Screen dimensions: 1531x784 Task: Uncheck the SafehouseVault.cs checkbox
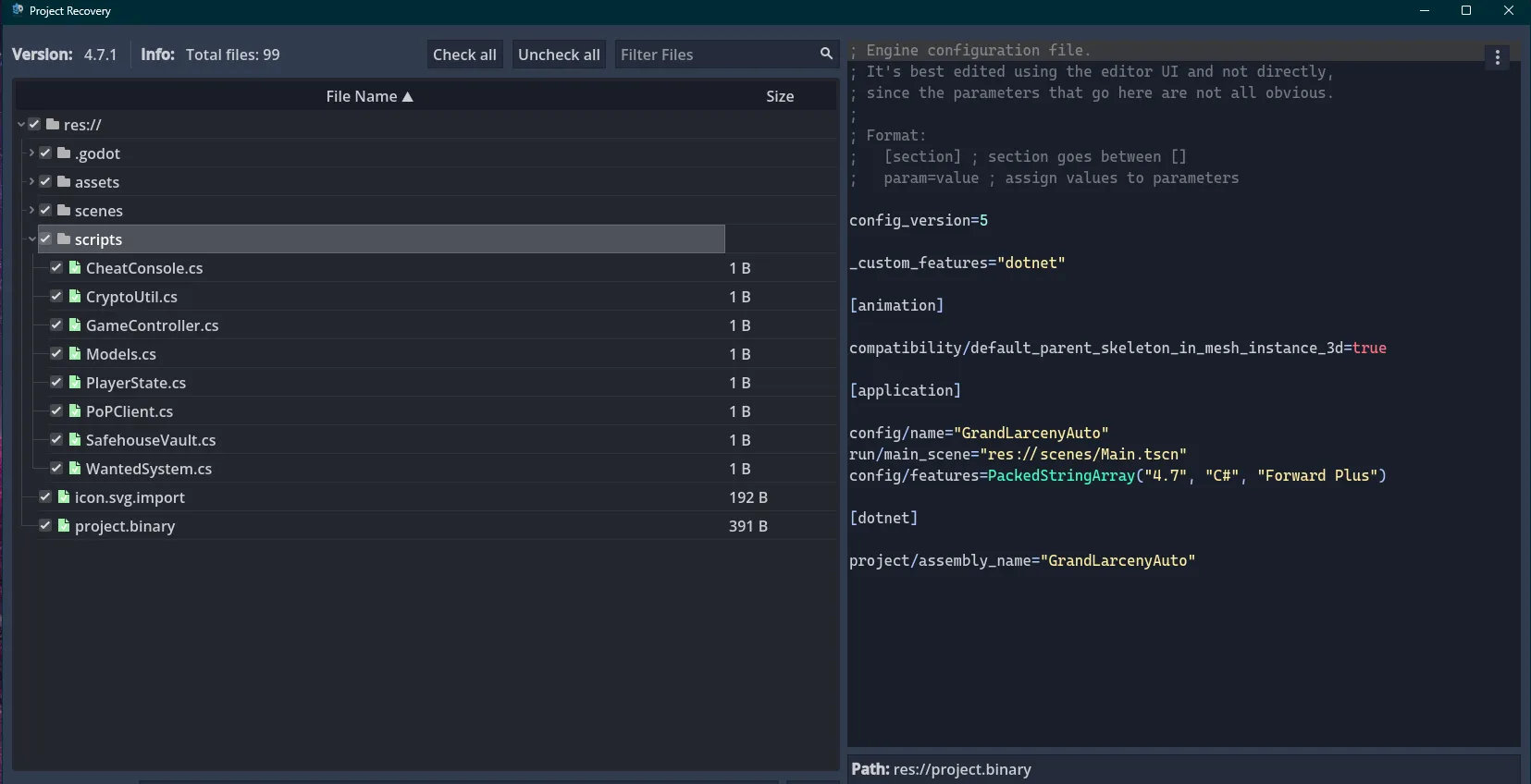tap(56, 439)
